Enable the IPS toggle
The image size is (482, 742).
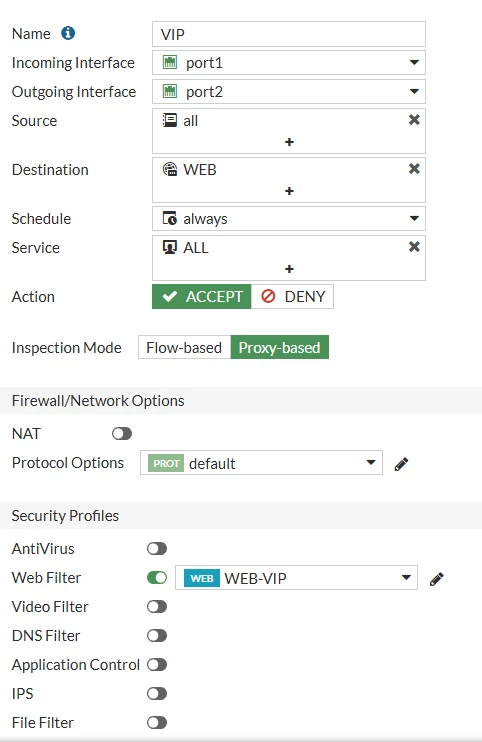coord(157,694)
